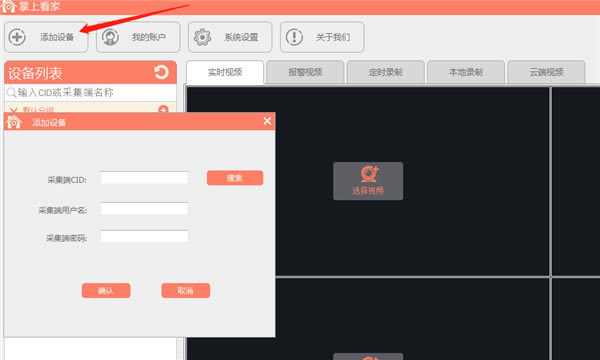Click the 添加设备 plus icon

click(17, 37)
